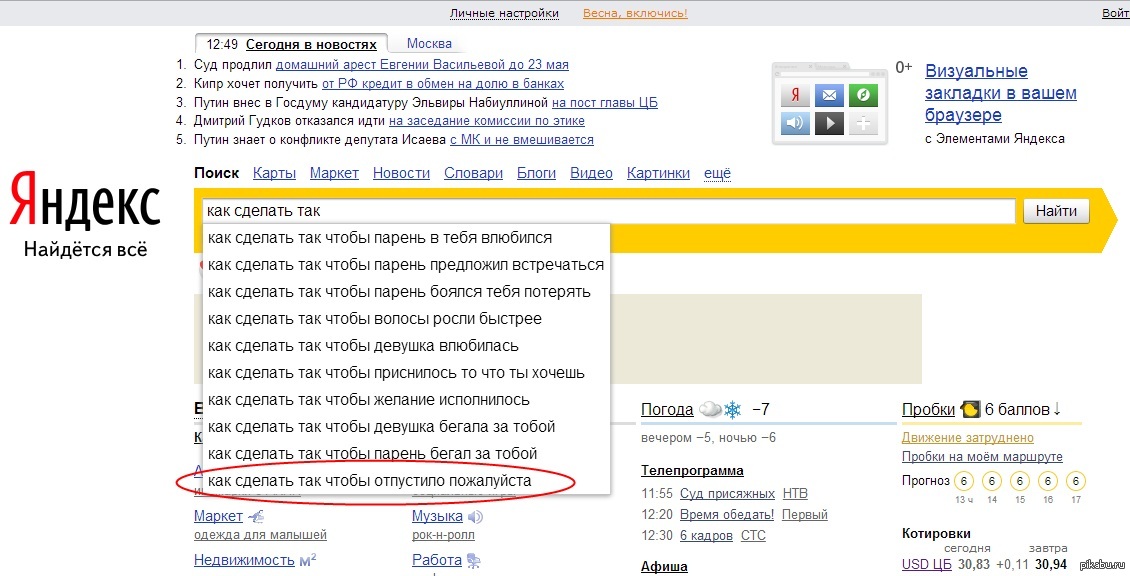Choose suggestion волосы росли быстрее
The image size is (1130, 576).
[406, 319]
